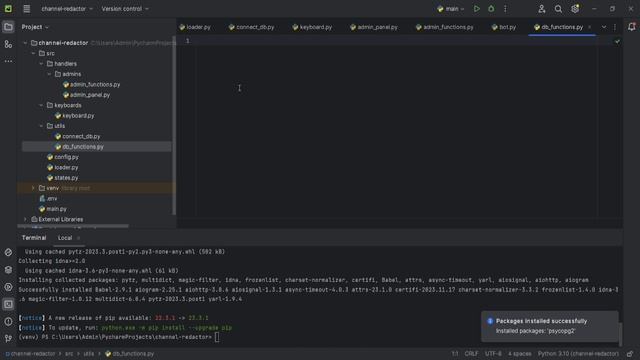Open Search Everywhere magnifier icon

tap(558, 9)
